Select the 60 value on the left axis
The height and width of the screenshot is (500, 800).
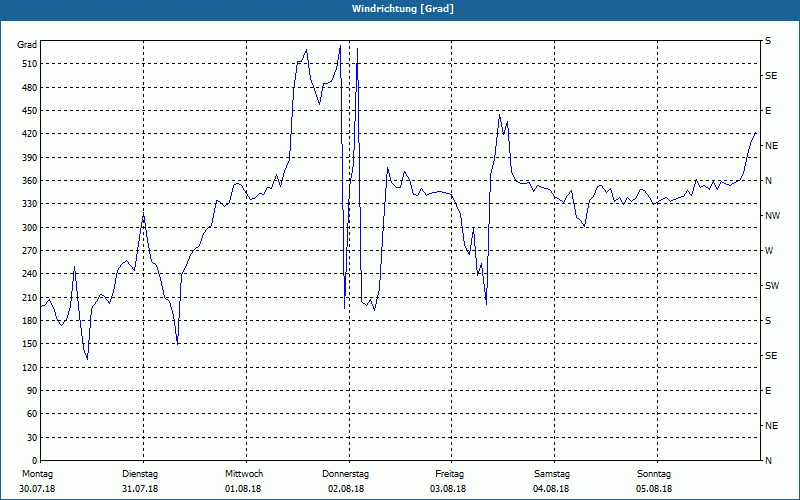coord(32,414)
